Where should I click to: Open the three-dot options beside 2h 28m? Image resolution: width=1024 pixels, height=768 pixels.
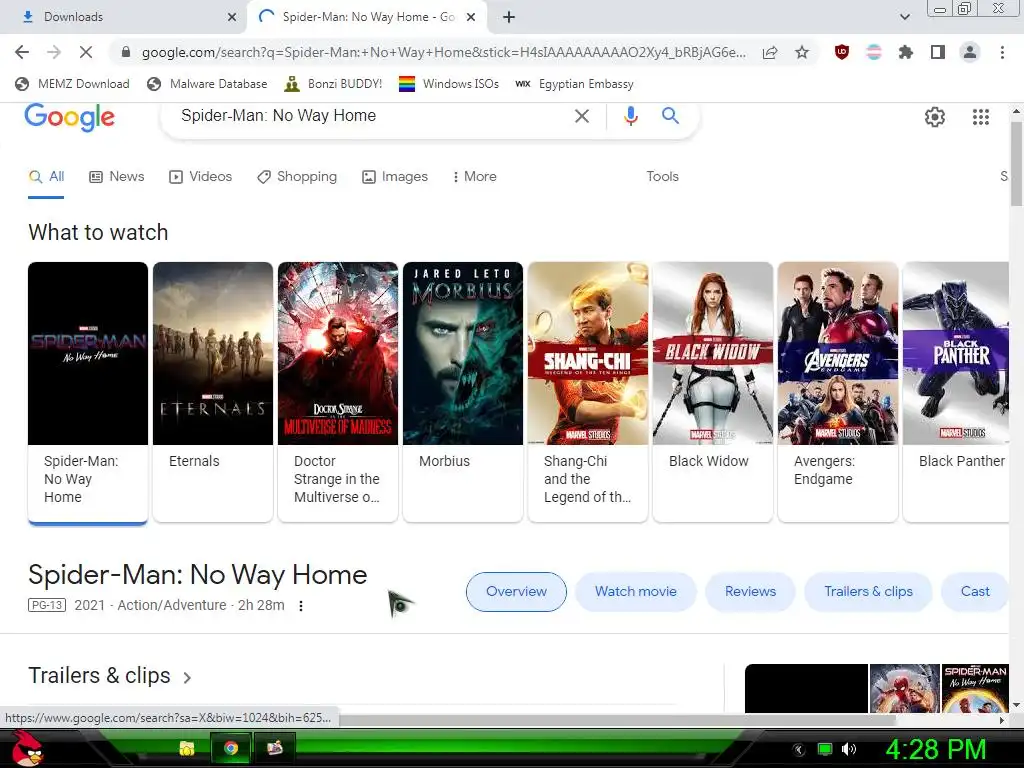pos(300,606)
